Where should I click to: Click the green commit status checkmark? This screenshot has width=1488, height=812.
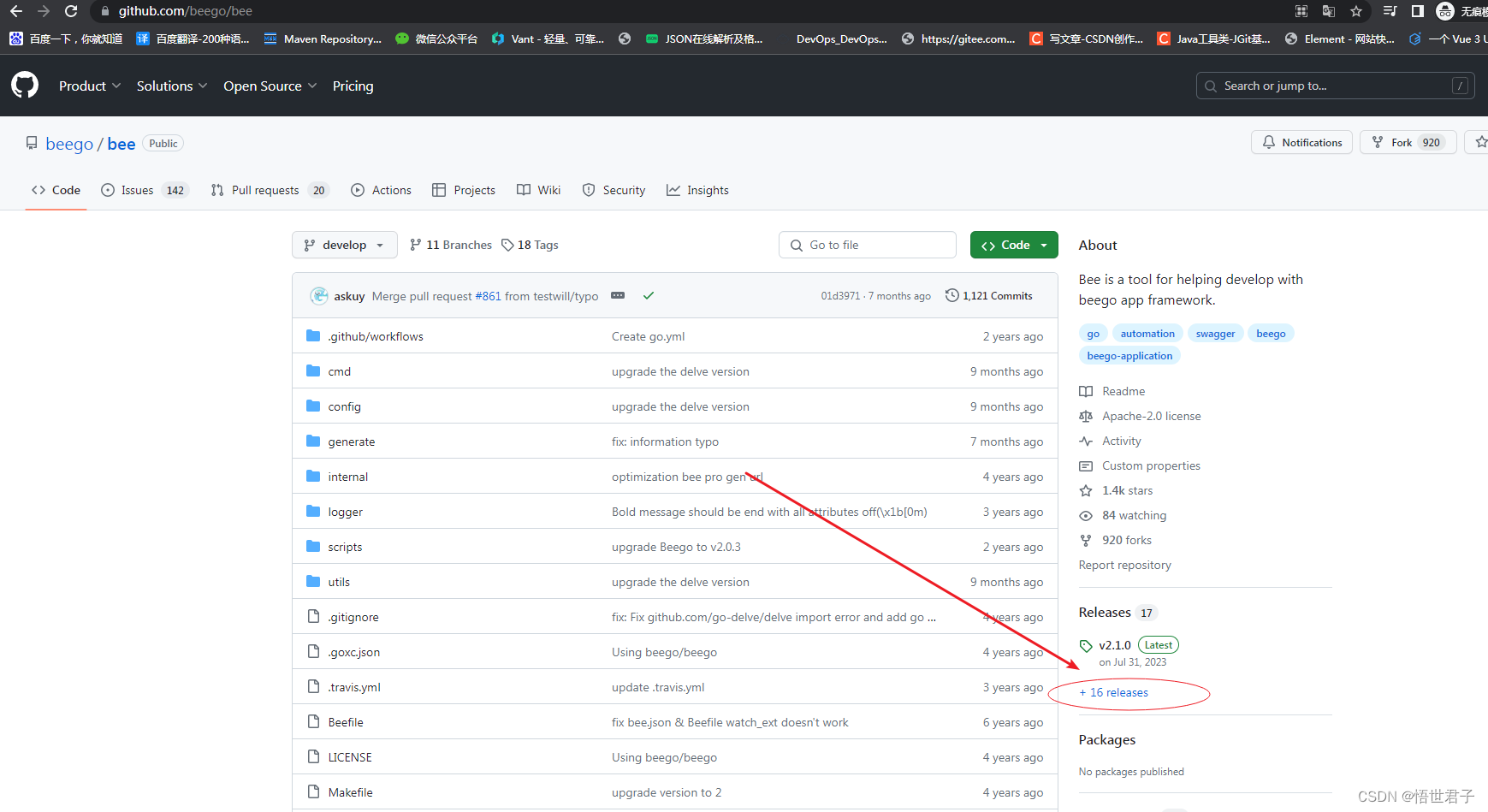(x=649, y=296)
